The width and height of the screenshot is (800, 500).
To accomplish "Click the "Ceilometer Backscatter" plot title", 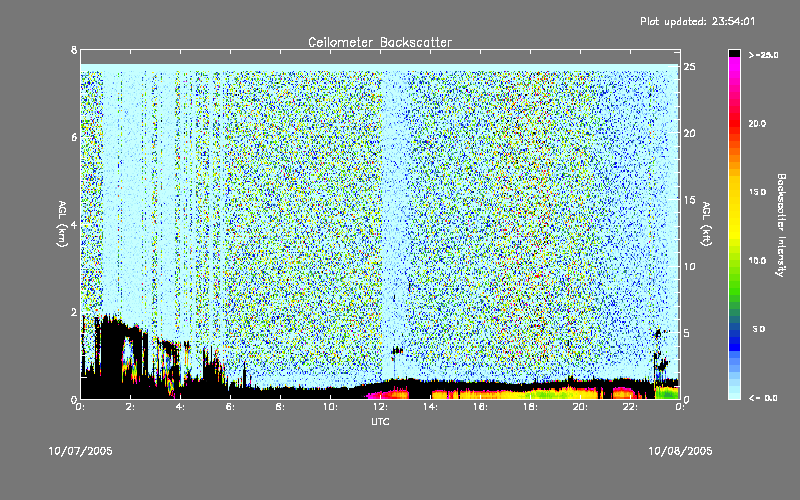I will (x=380, y=42).
